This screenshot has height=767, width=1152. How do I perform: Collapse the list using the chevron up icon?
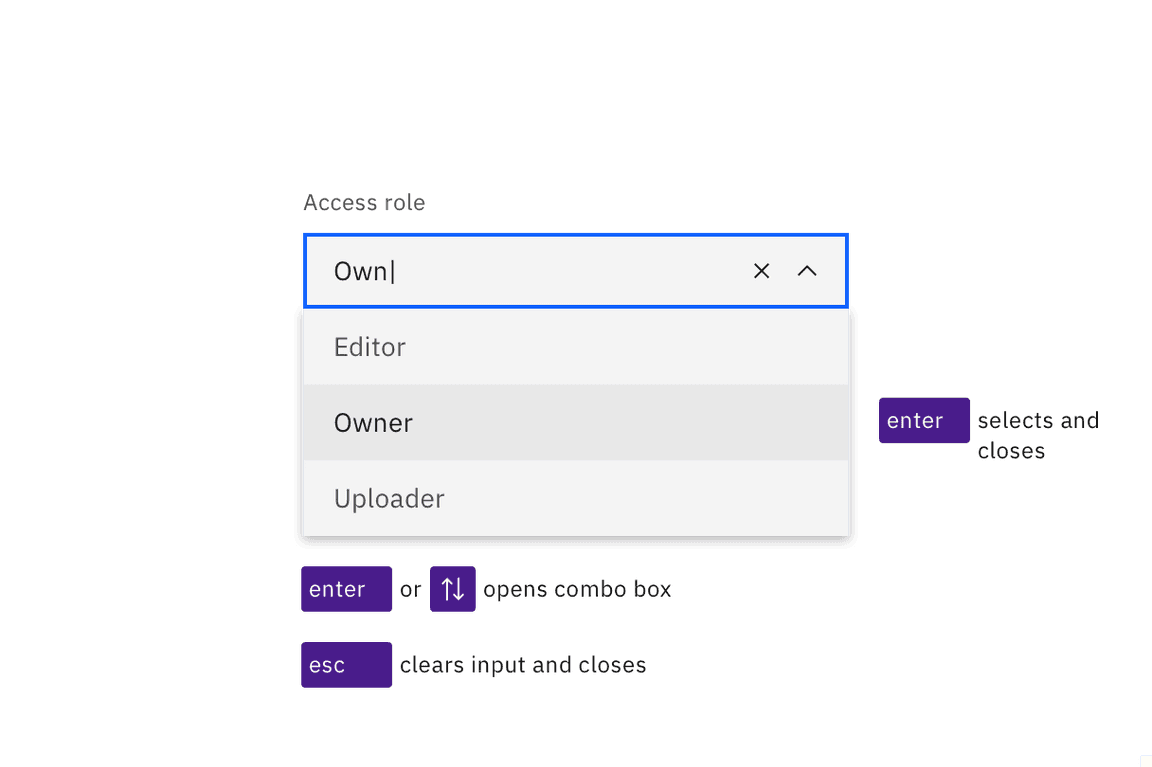807,271
